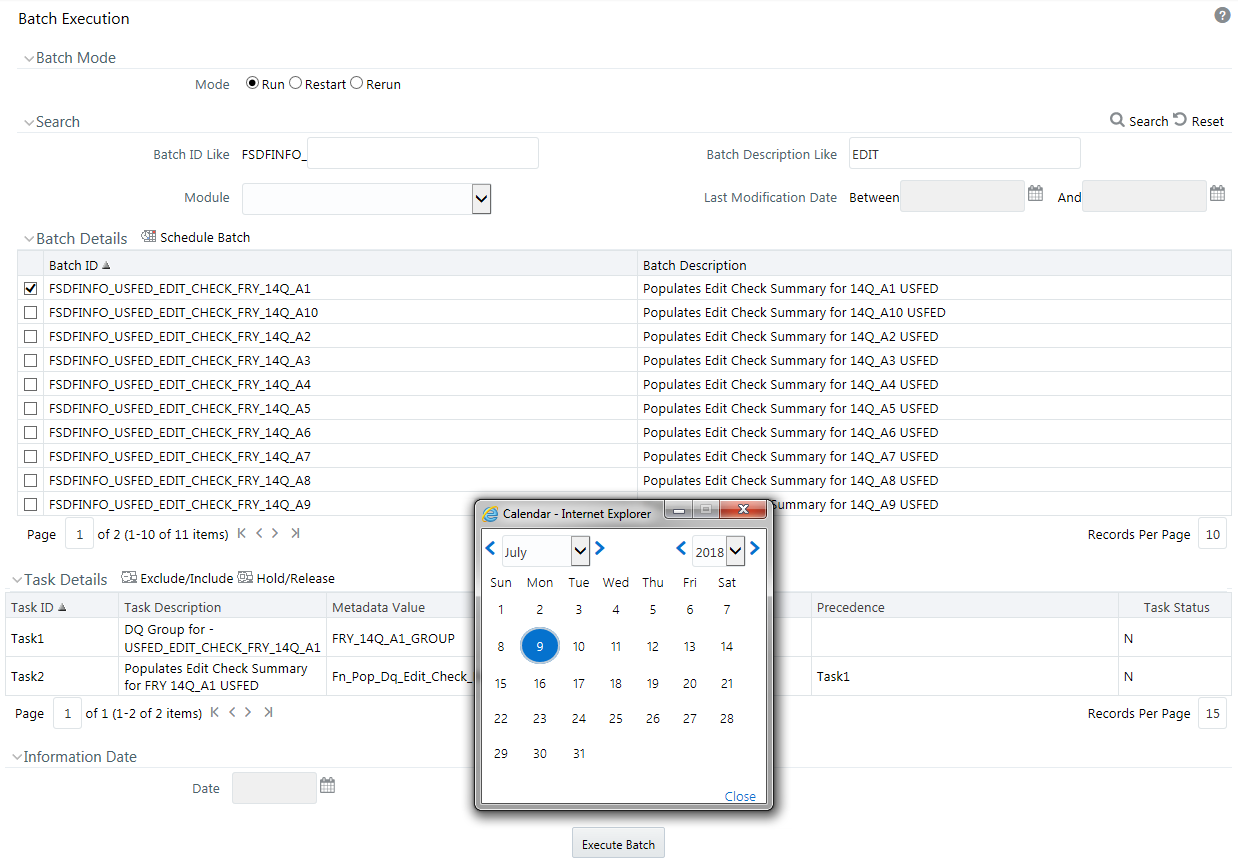This screenshot has width=1238, height=860.
Task: Click the Search magnifier icon
Action: [x=1117, y=120]
